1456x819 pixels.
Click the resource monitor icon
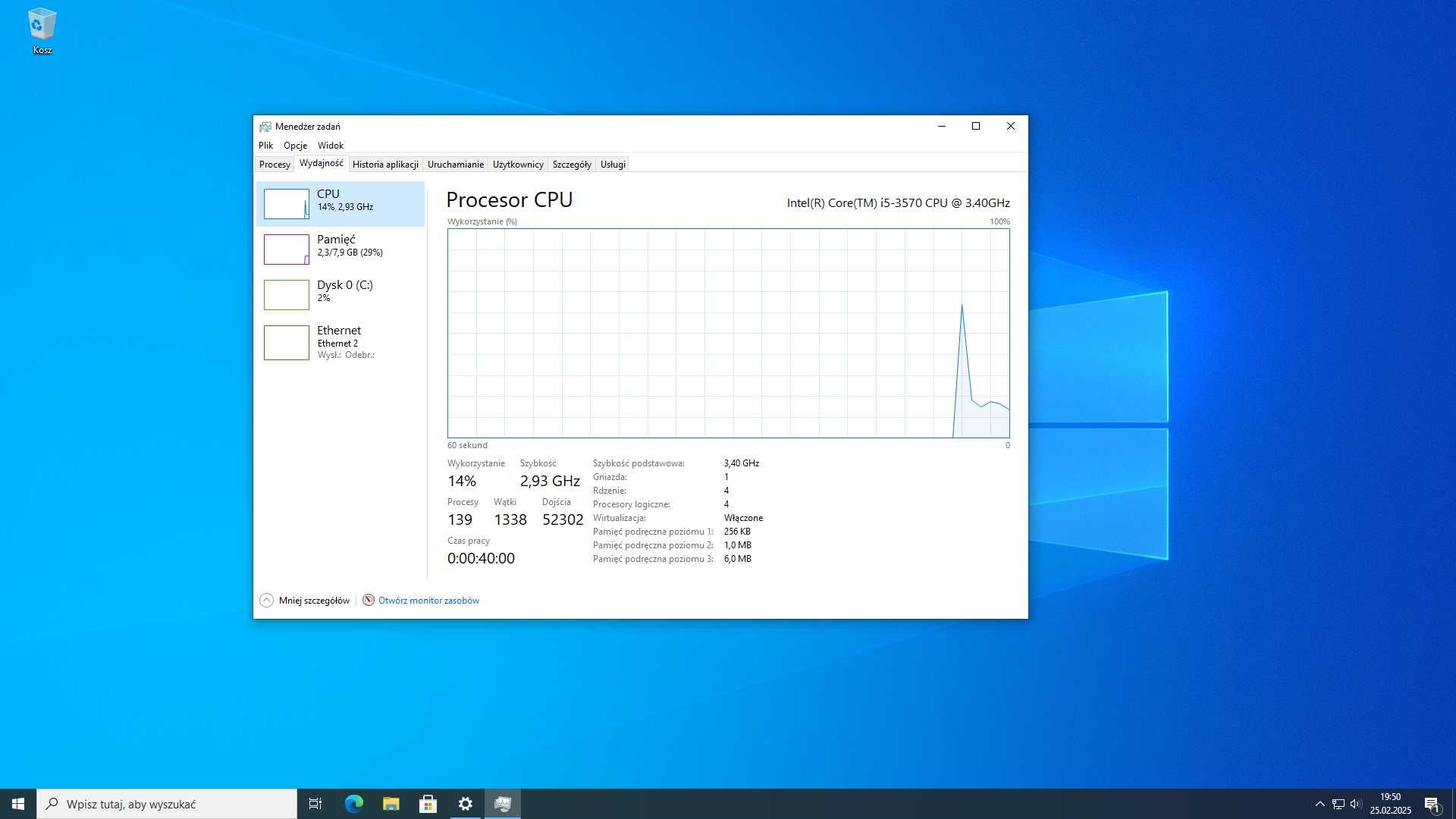pyautogui.click(x=369, y=601)
